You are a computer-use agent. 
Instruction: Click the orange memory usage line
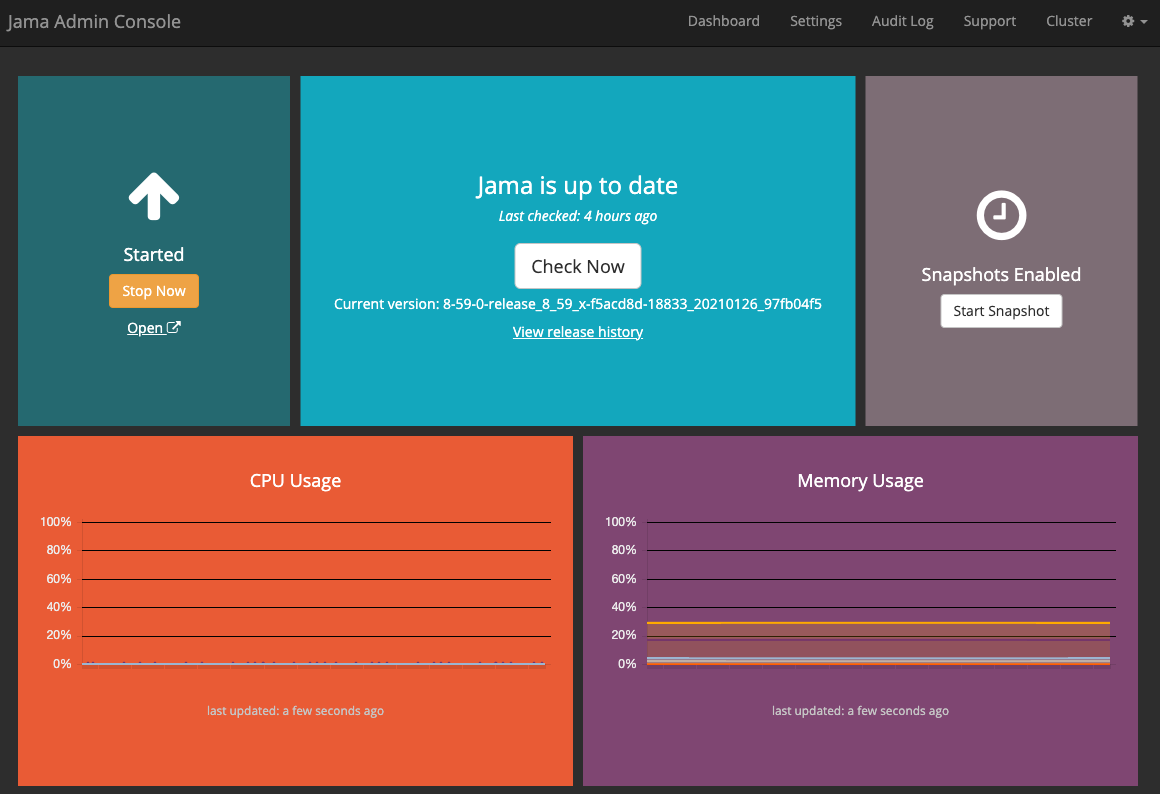[x=879, y=623]
